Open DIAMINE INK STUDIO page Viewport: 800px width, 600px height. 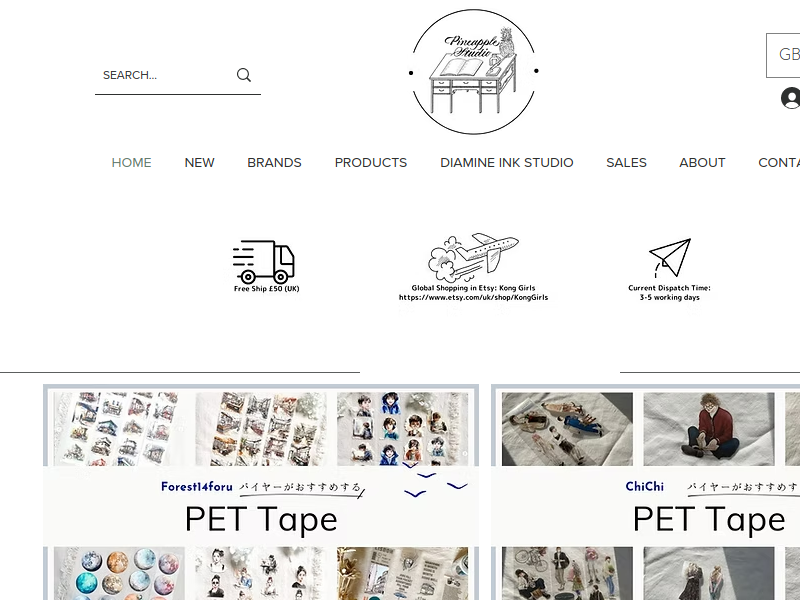[507, 162]
